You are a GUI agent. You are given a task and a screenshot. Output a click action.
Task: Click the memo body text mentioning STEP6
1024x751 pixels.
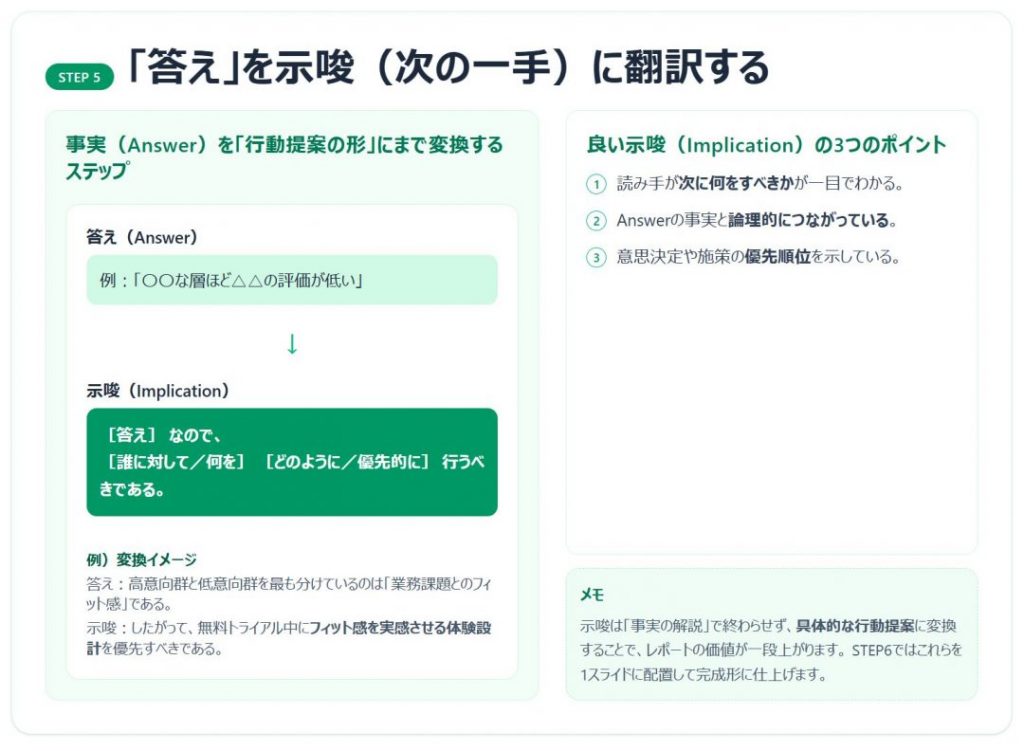click(771, 650)
